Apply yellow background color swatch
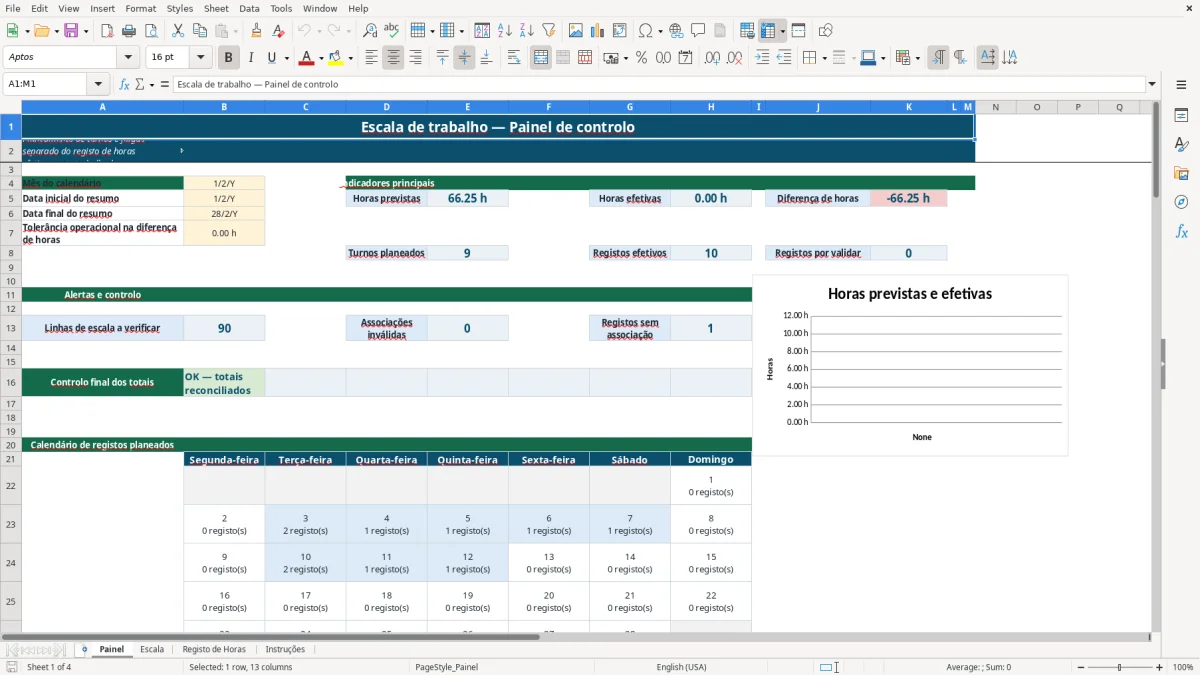This screenshot has height=675, width=1200. 335,58
